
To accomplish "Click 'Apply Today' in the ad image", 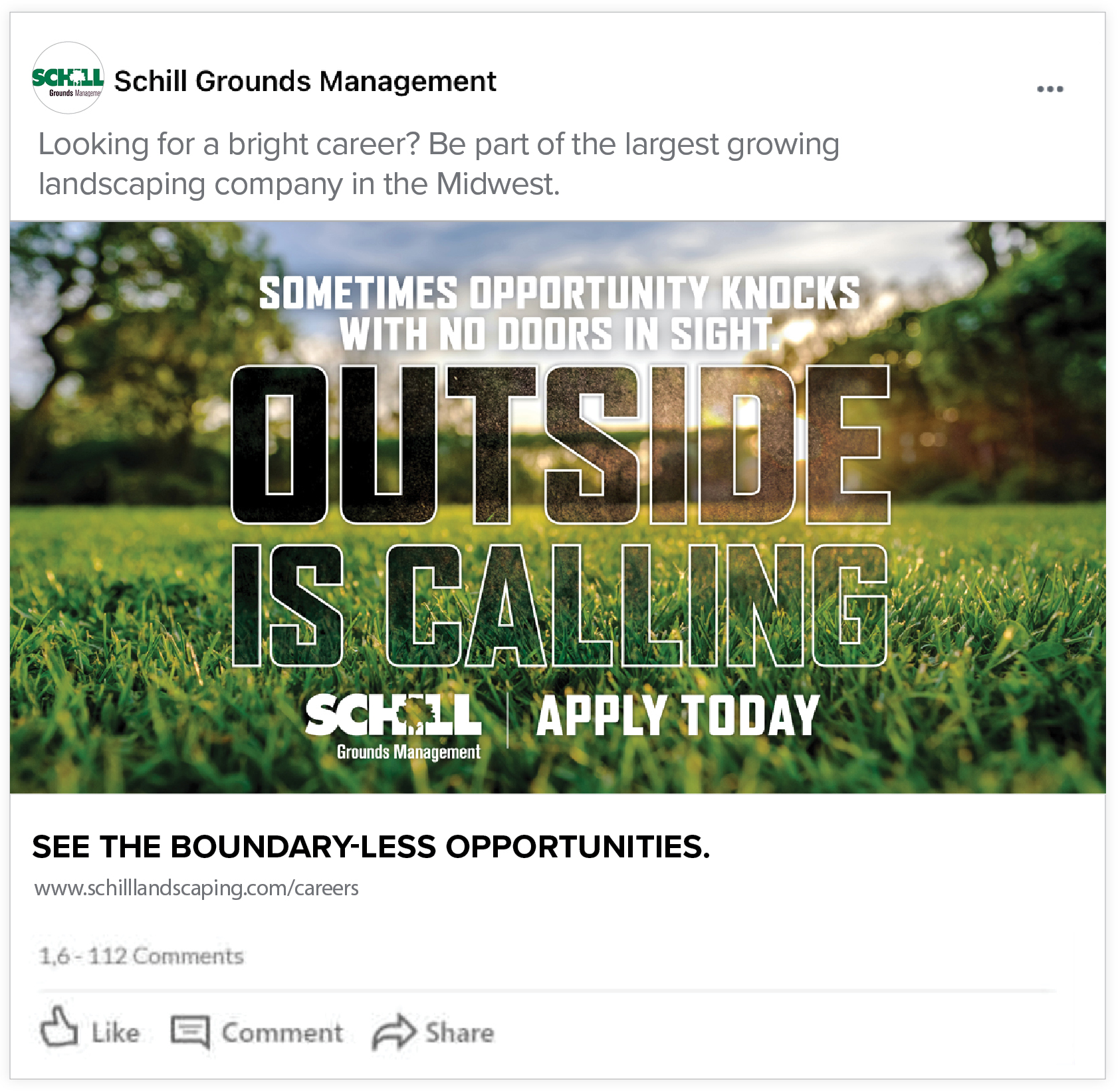I will pos(677,716).
